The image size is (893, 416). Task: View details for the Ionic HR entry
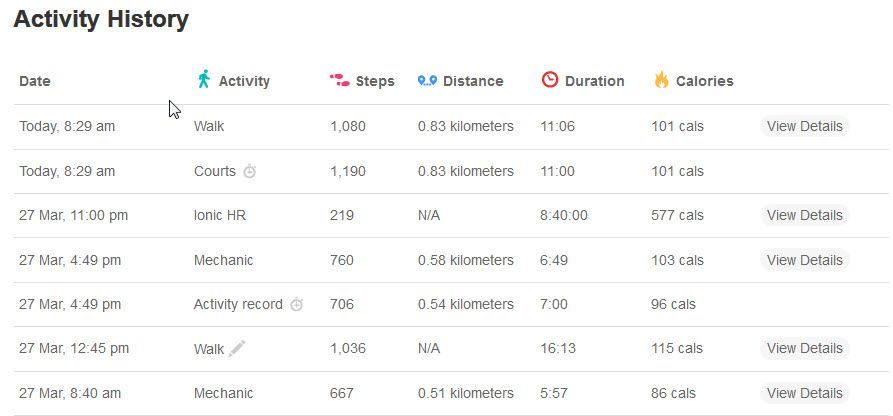pyautogui.click(x=804, y=215)
